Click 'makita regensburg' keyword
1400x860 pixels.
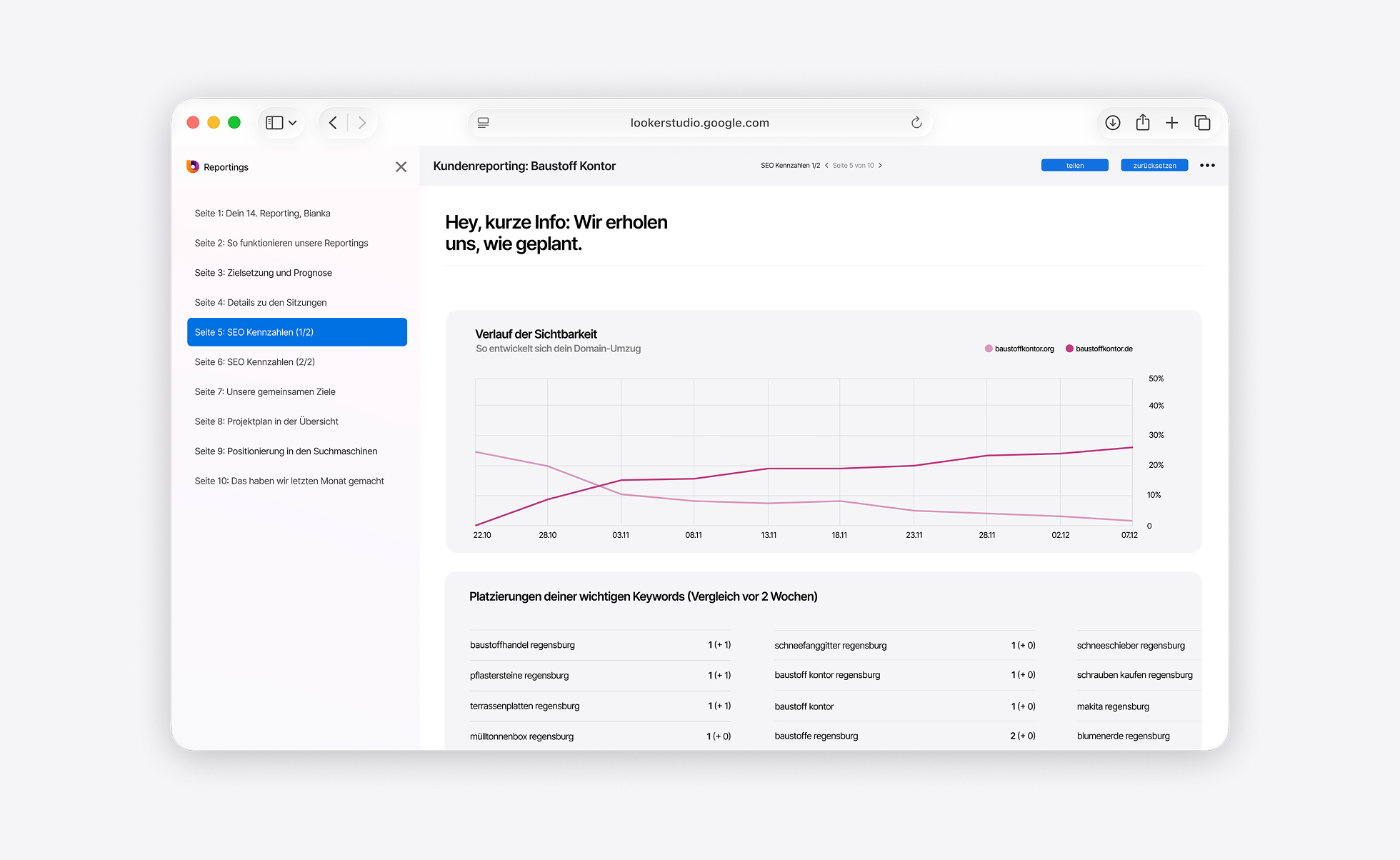tap(1113, 707)
